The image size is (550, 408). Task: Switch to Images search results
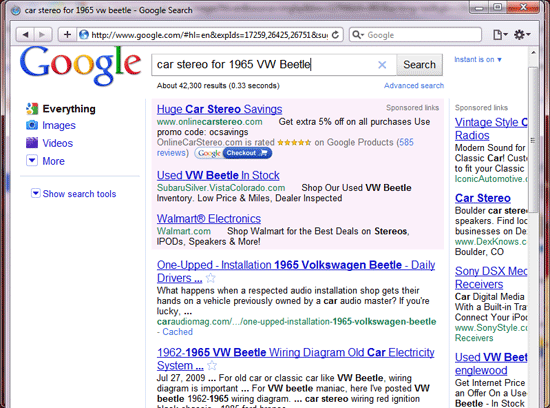pyautogui.click(x=59, y=125)
